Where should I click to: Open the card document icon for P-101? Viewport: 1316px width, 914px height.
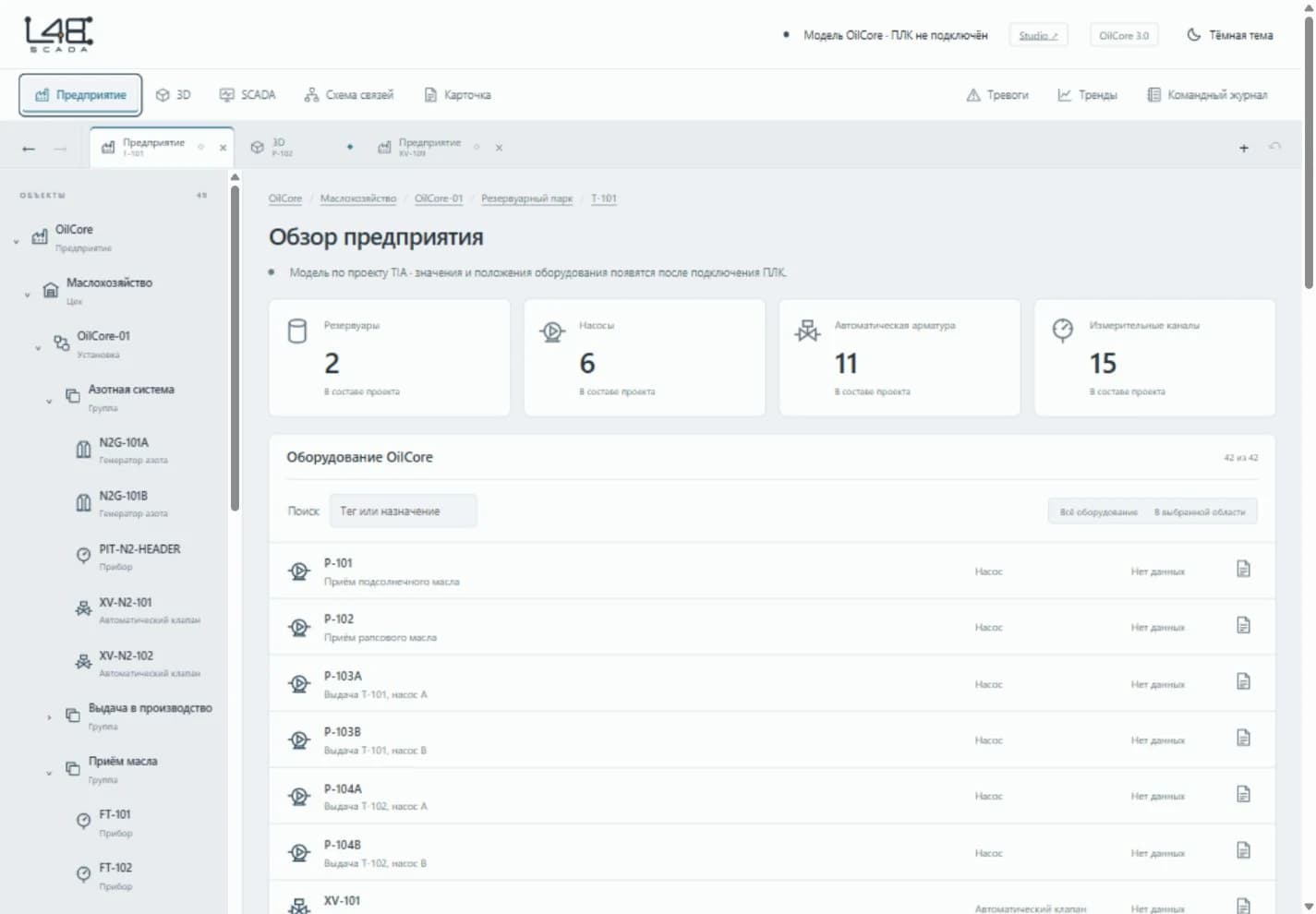pos(1243,569)
